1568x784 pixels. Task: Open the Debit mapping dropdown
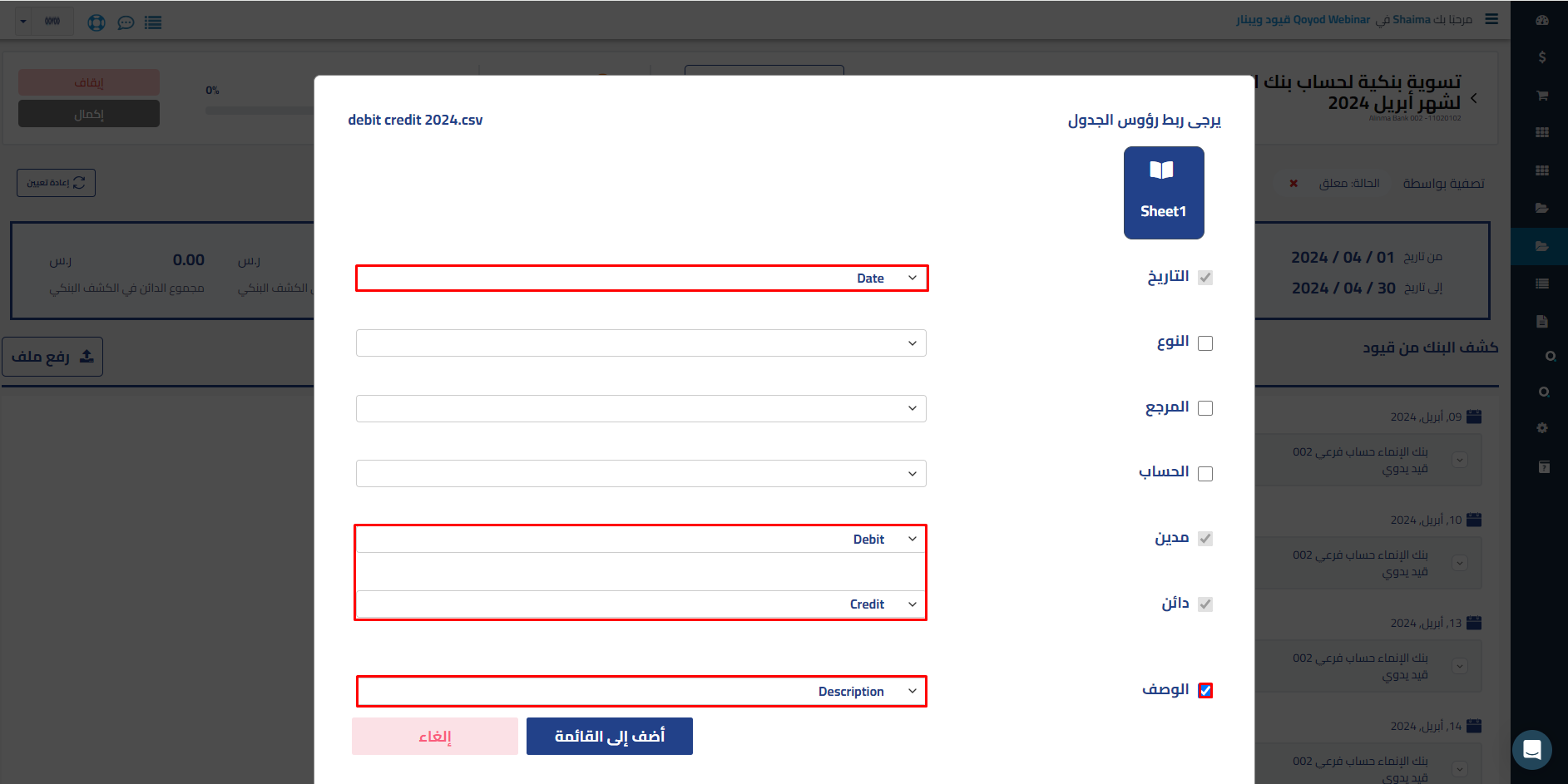(x=641, y=540)
